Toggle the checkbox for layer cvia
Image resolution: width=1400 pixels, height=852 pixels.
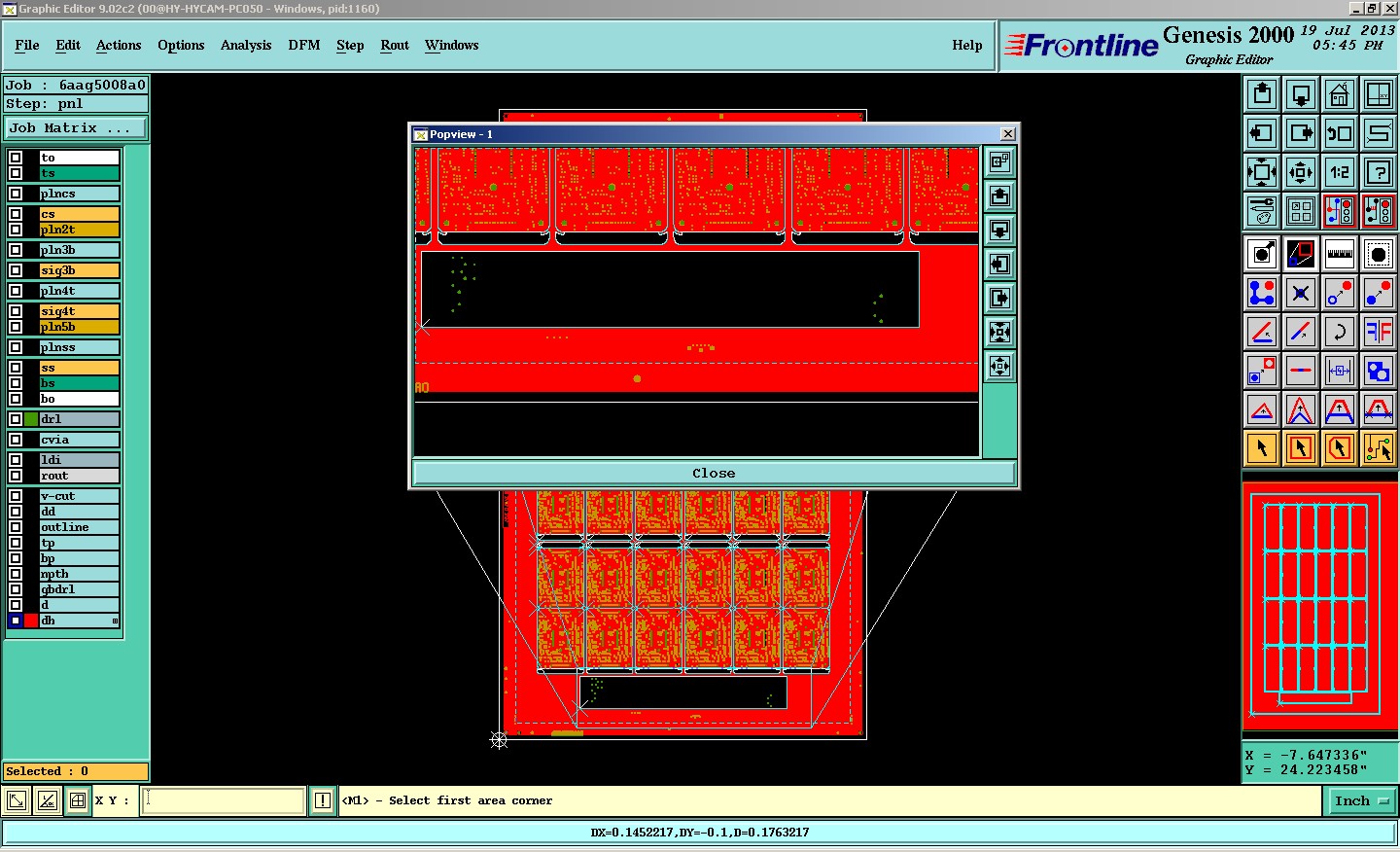tap(16, 440)
